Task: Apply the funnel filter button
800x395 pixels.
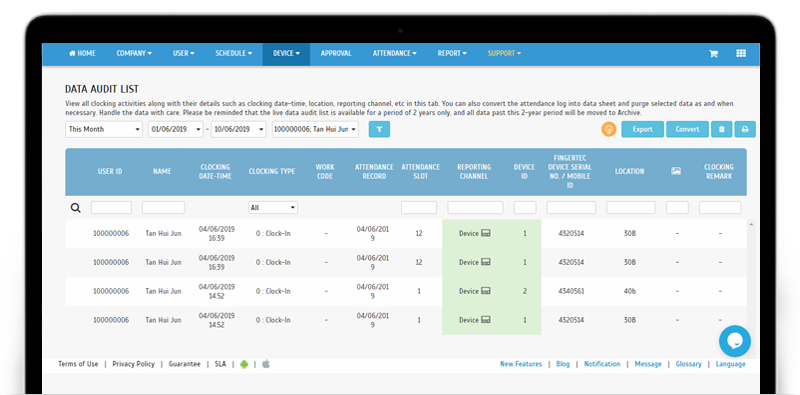Action: (379, 130)
